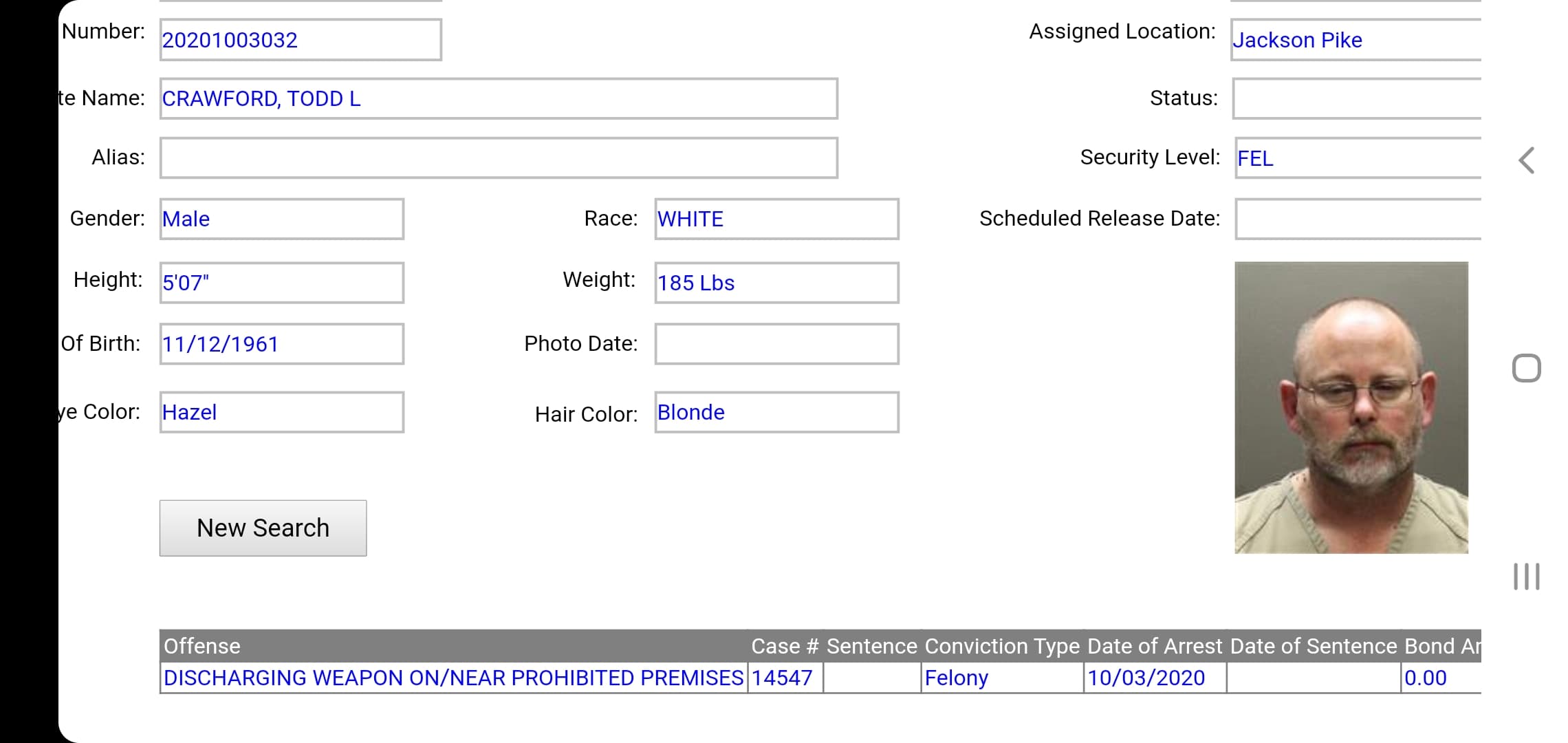Click the Offense column header
The width and height of the screenshot is (1568, 743).
[x=202, y=646]
